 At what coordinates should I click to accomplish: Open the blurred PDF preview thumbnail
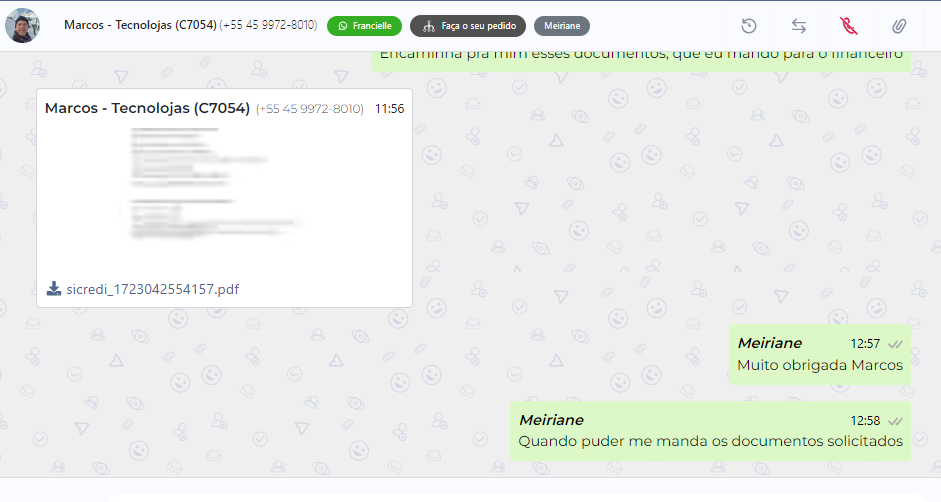(x=214, y=186)
